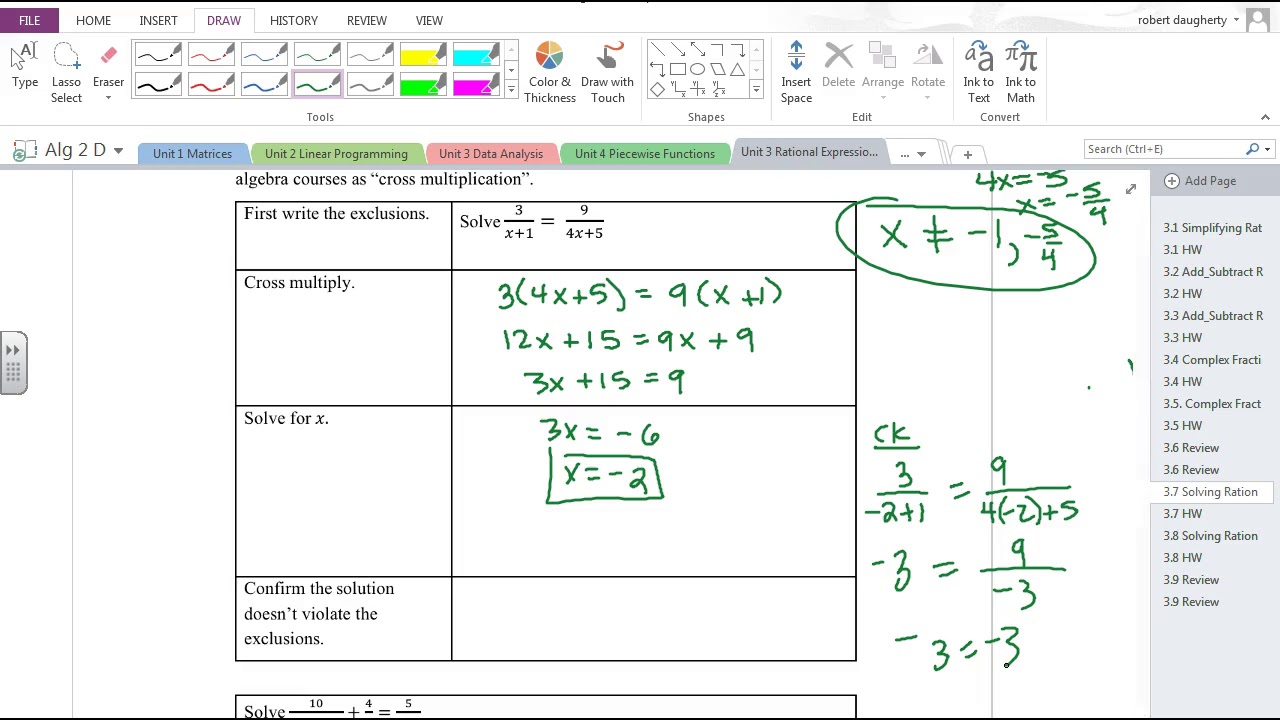Show hidden section tabs via ellipsis dropdown
The image size is (1280, 720).
point(913,154)
